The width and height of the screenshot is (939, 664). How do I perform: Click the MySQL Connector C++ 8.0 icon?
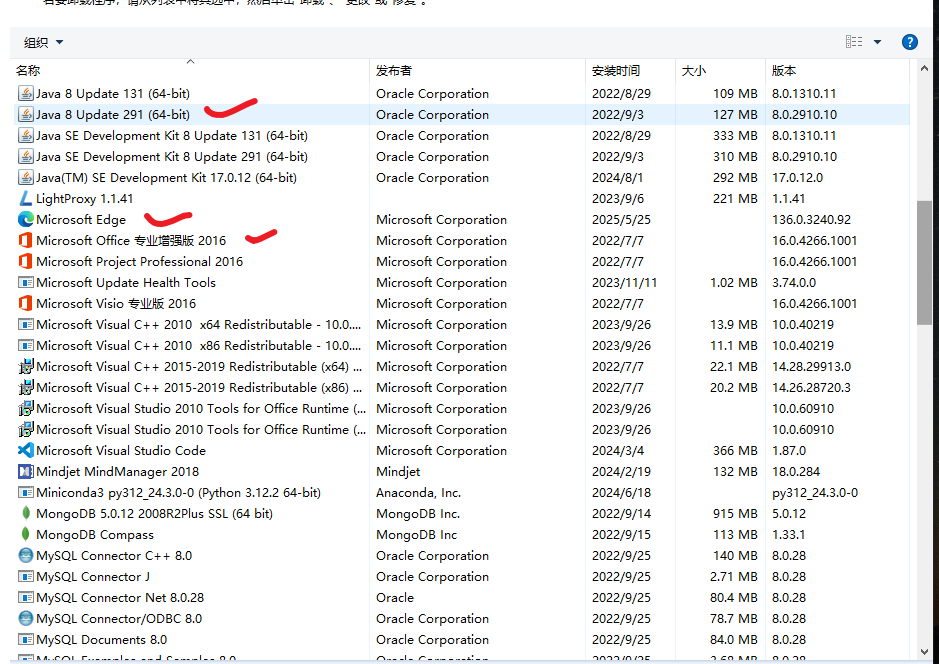[x=25, y=555]
